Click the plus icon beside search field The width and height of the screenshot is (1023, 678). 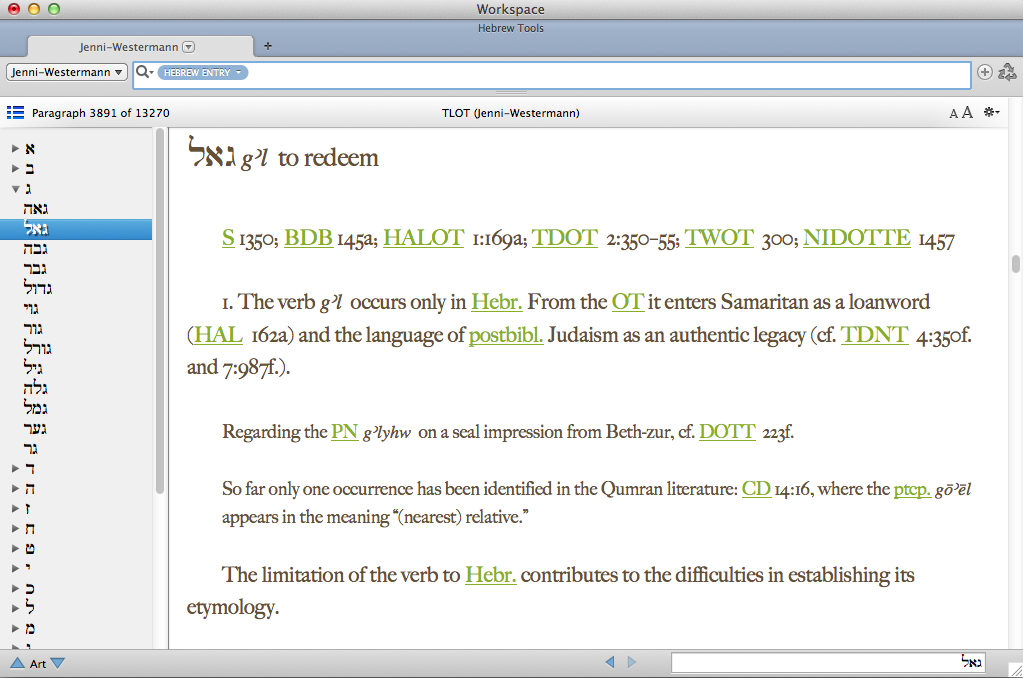tap(985, 72)
